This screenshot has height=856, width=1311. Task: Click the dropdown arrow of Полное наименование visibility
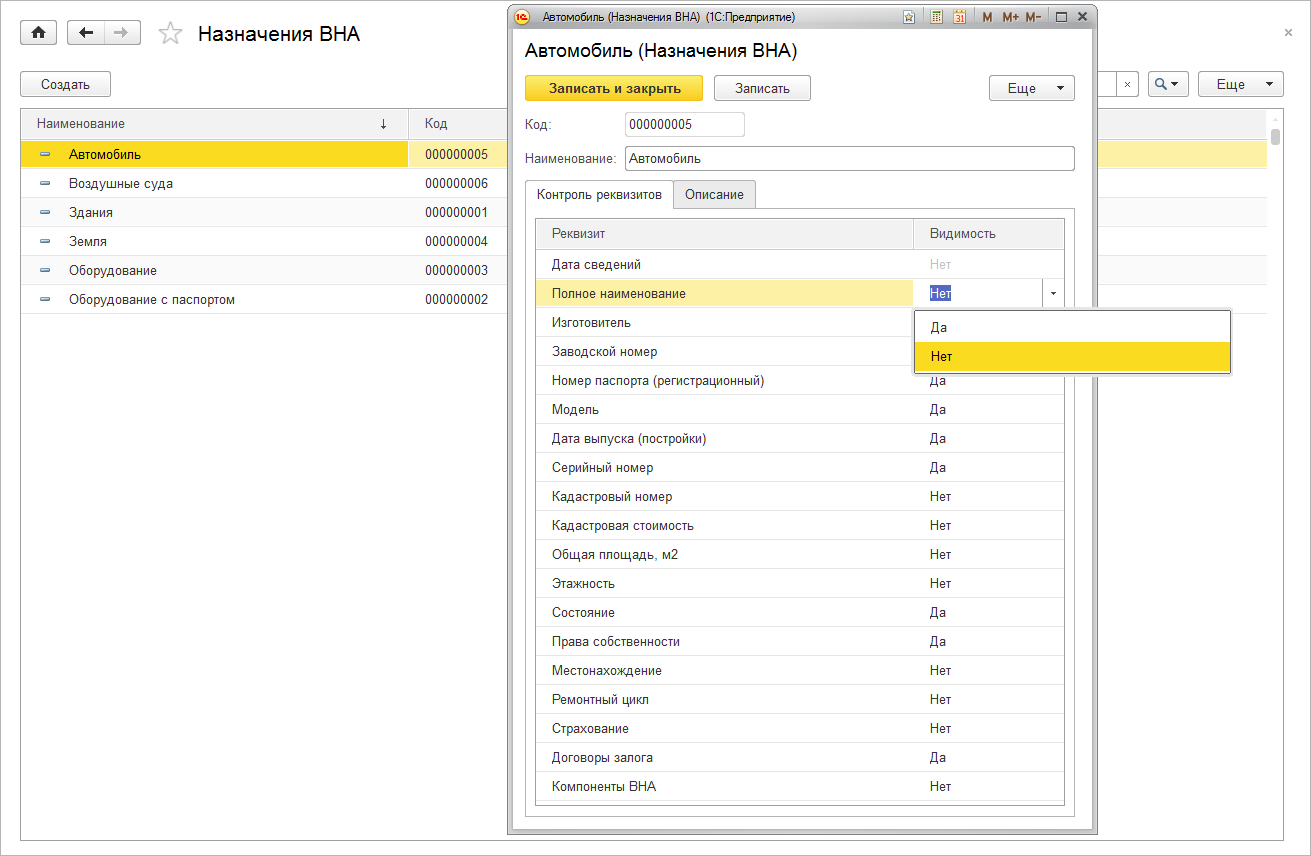[1053, 294]
